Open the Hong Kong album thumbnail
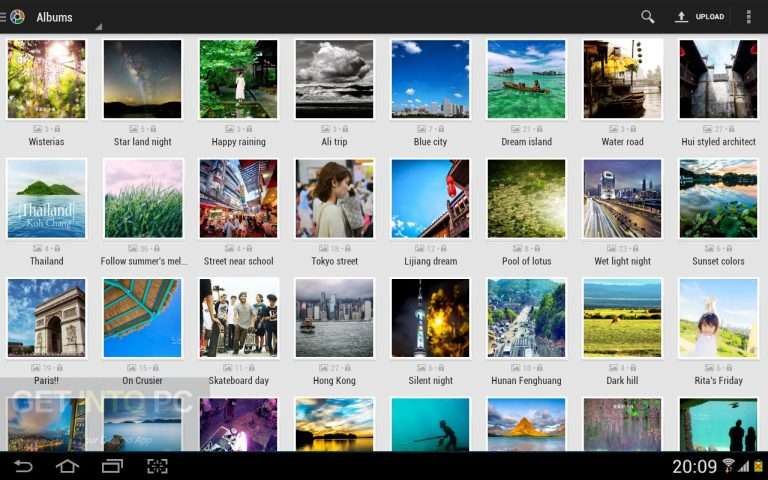The image size is (768, 480). [335, 318]
